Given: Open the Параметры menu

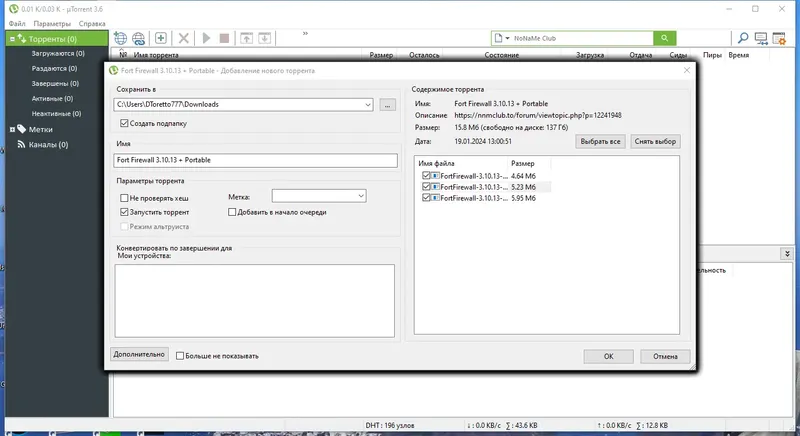Looking at the screenshot, I should 52,23.
